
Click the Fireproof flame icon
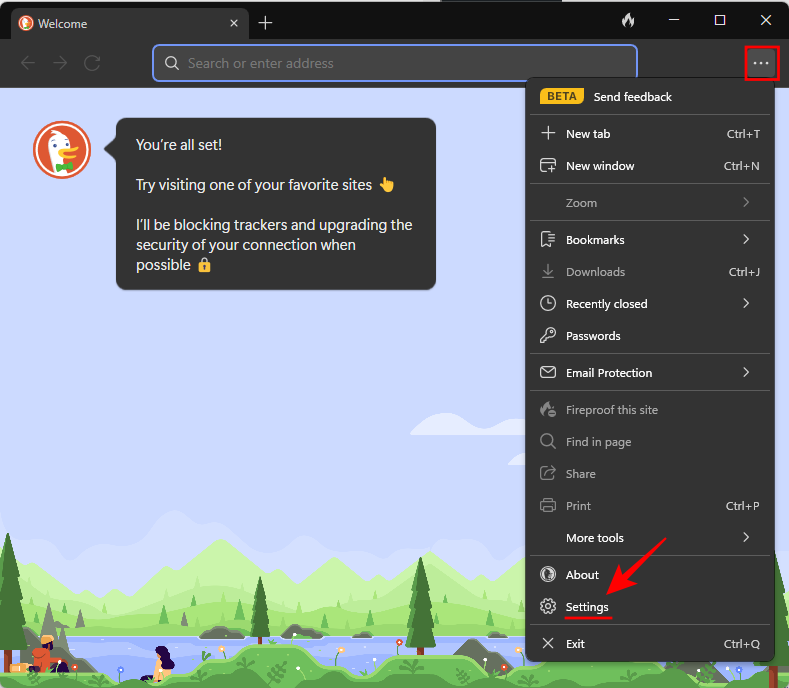[548, 410]
